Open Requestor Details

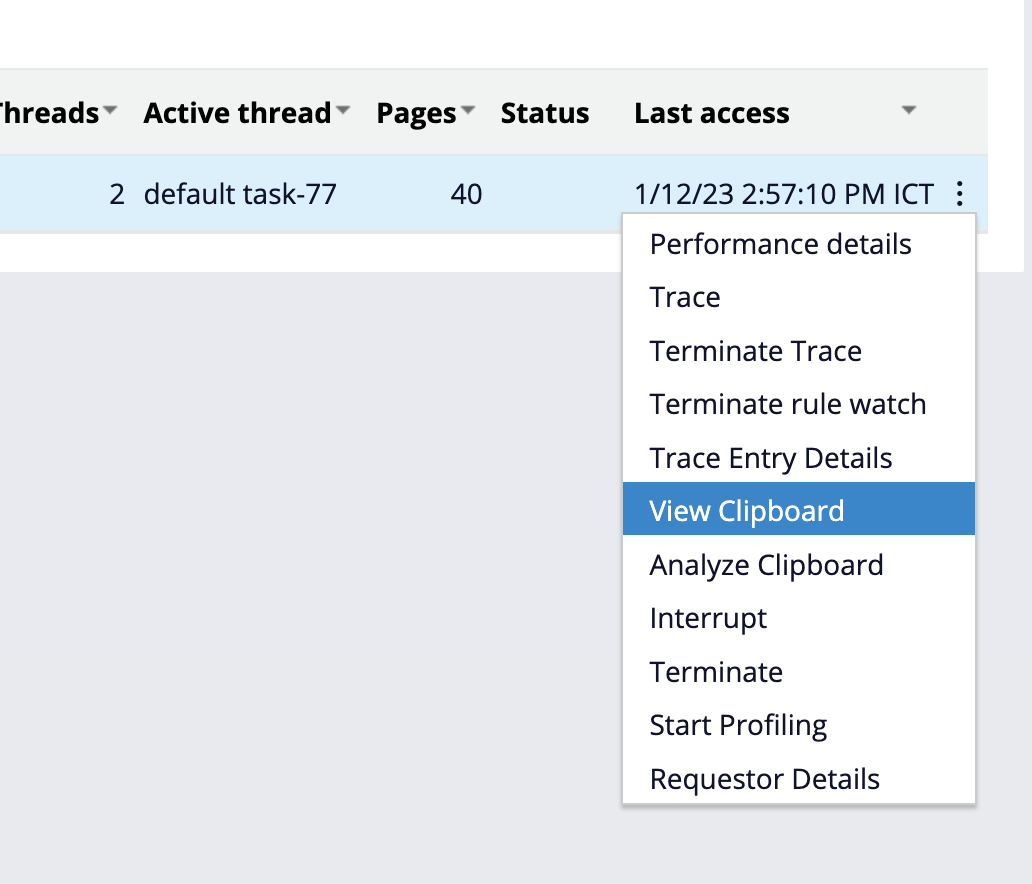[764, 778]
